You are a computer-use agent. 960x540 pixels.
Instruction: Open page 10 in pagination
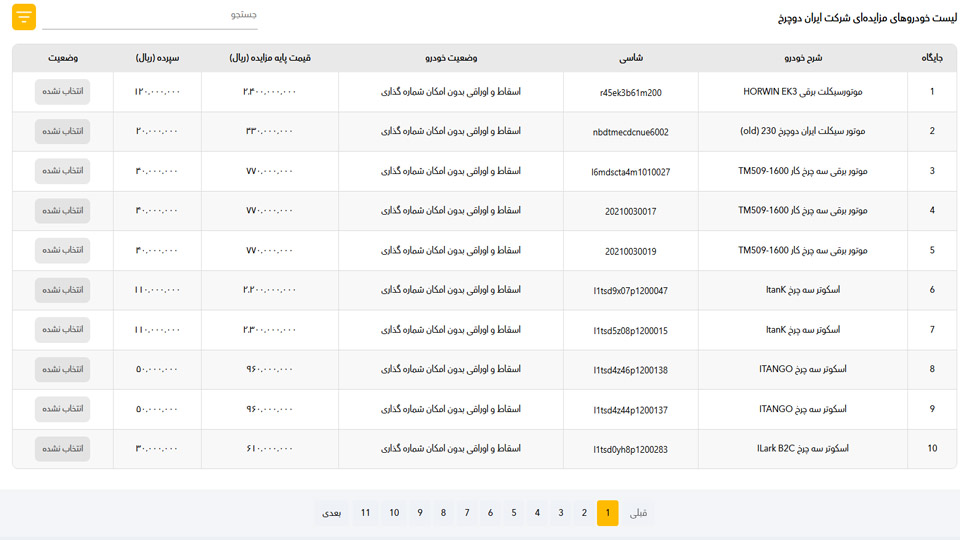coord(394,513)
